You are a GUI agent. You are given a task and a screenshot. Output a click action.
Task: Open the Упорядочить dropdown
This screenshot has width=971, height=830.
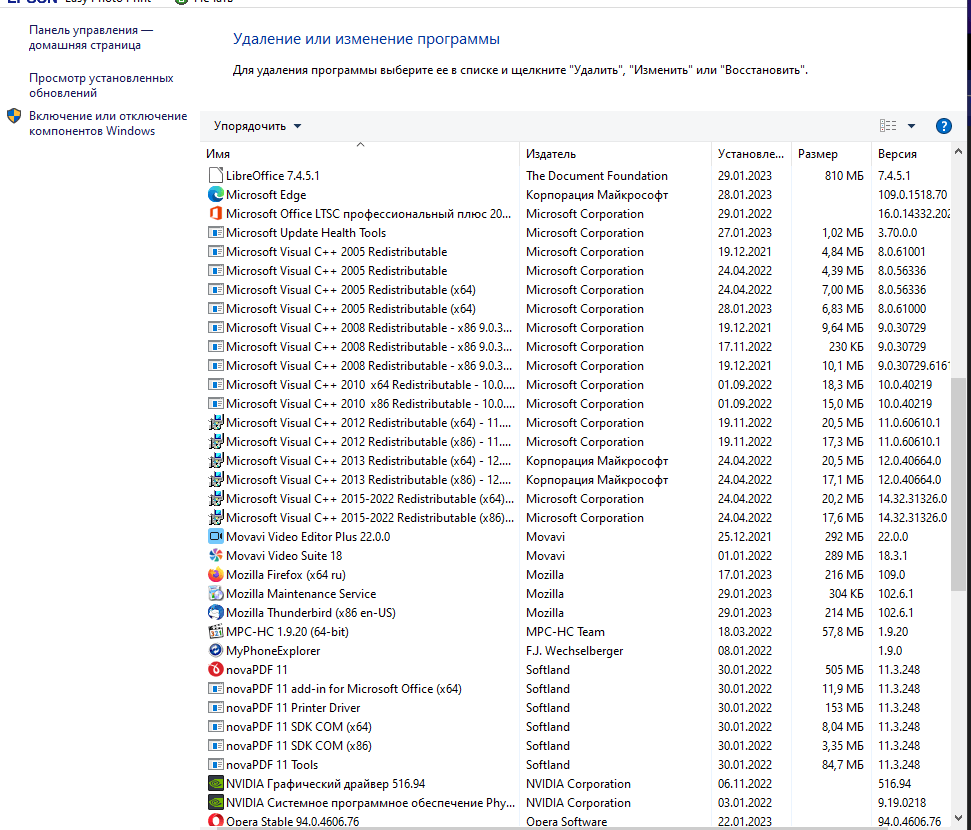point(257,126)
